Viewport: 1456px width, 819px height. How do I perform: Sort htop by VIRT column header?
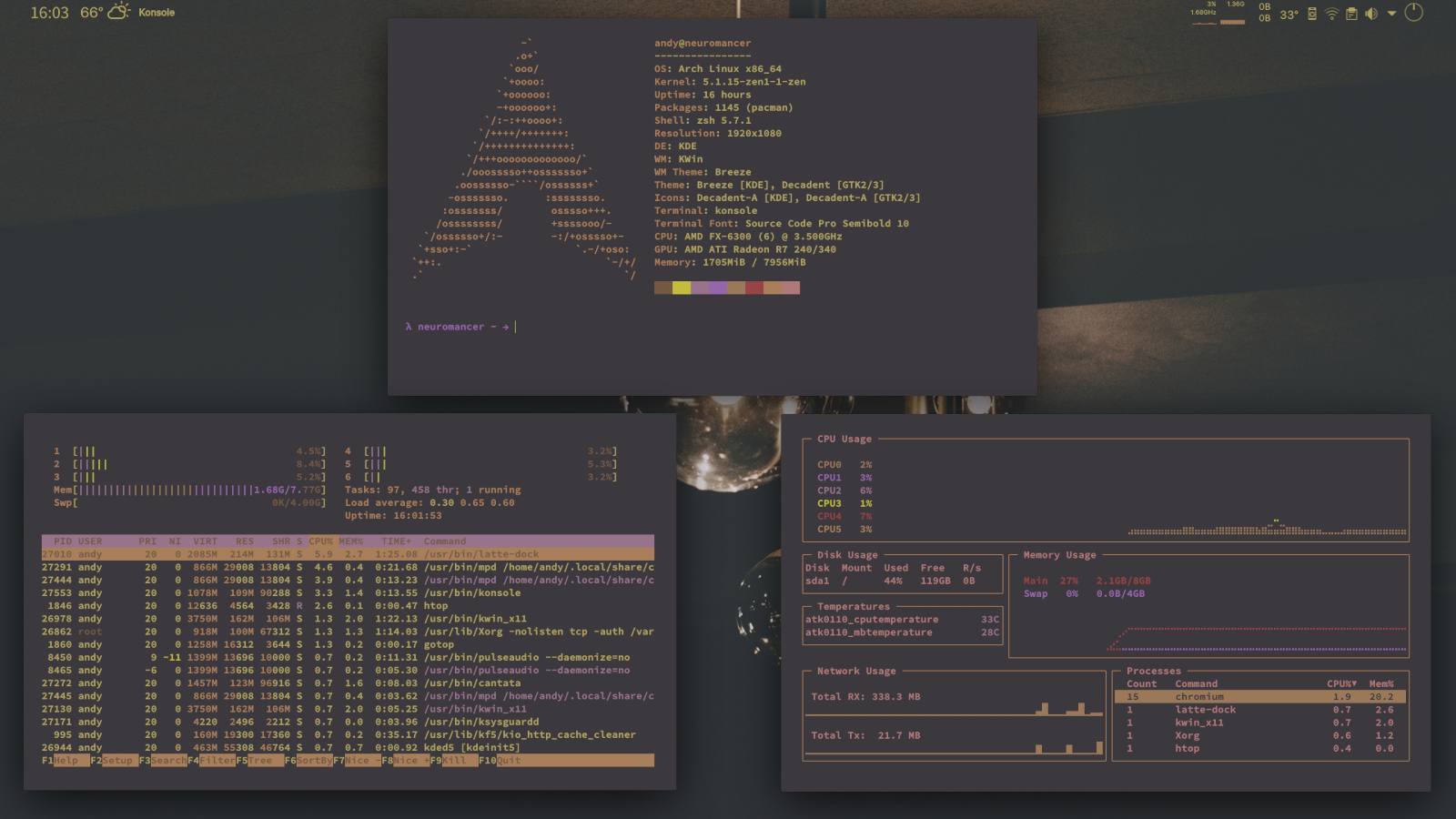pyautogui.click(x=205, y=541)
